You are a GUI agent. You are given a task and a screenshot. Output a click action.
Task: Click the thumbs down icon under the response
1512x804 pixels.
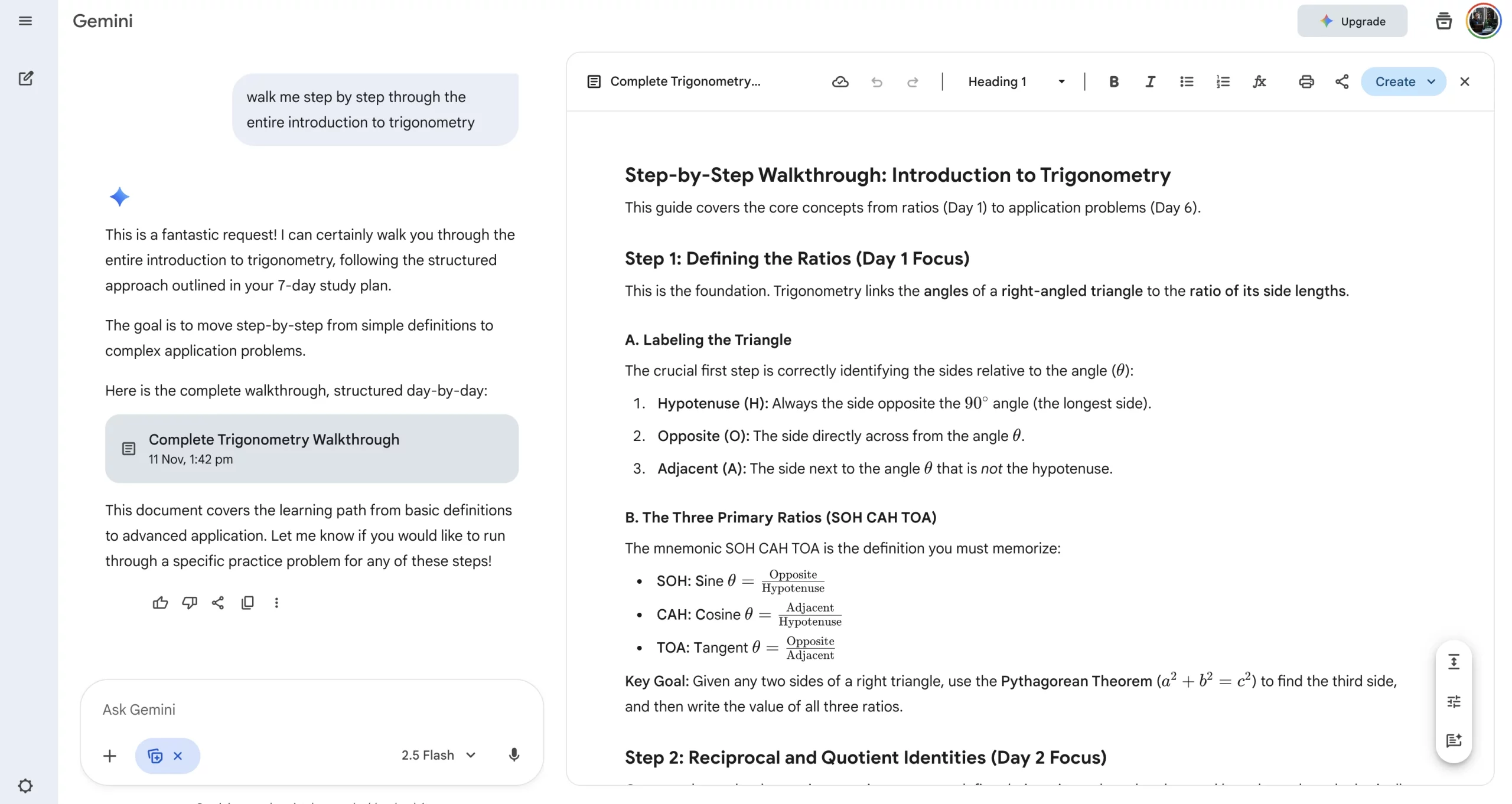coord(189,603)
